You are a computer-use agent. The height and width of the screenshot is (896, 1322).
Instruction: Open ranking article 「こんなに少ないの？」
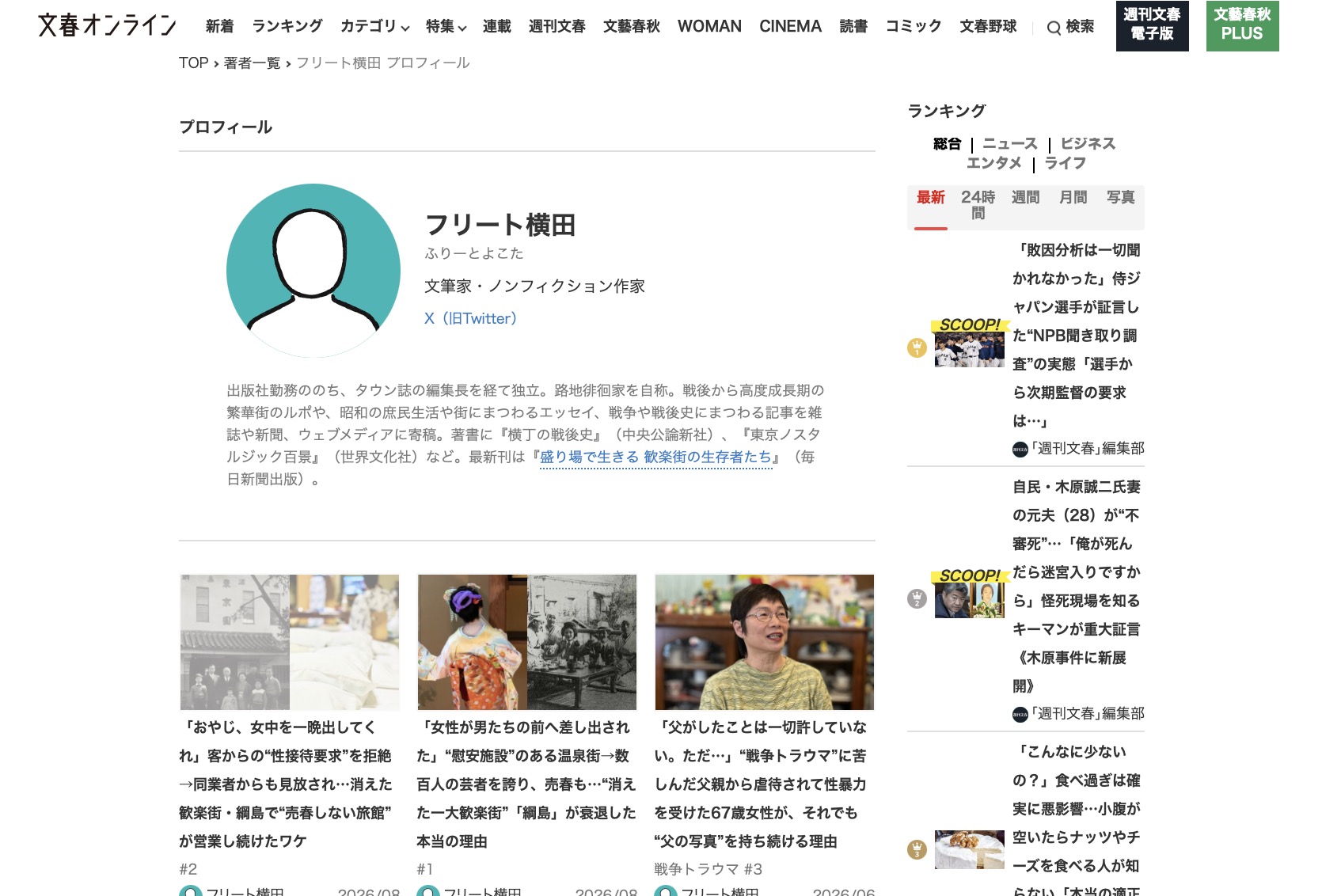pyautogui.click(x=1077, y=819)
